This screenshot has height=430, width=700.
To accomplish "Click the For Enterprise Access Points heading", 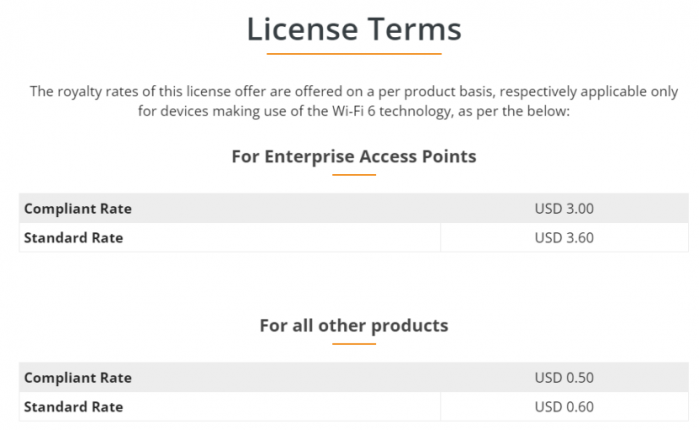I will [x=354, y=156].
